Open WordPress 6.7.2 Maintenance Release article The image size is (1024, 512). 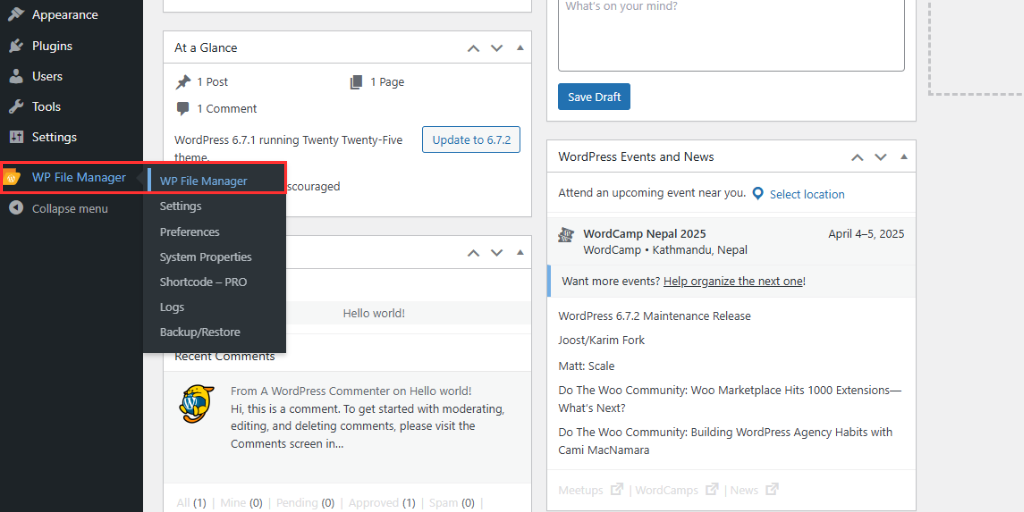pyautogui.click(x=654, y=316)
